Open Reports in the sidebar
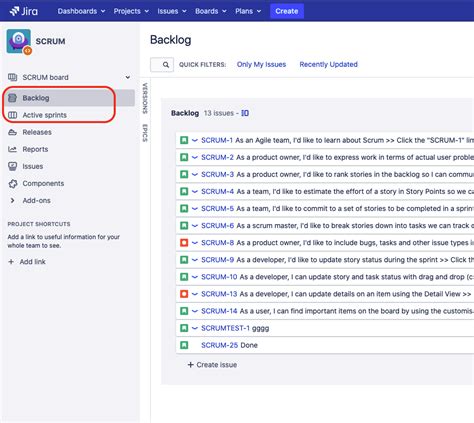Image resolution: width=474 pixels, height=423 pixels. coord(35,149)
